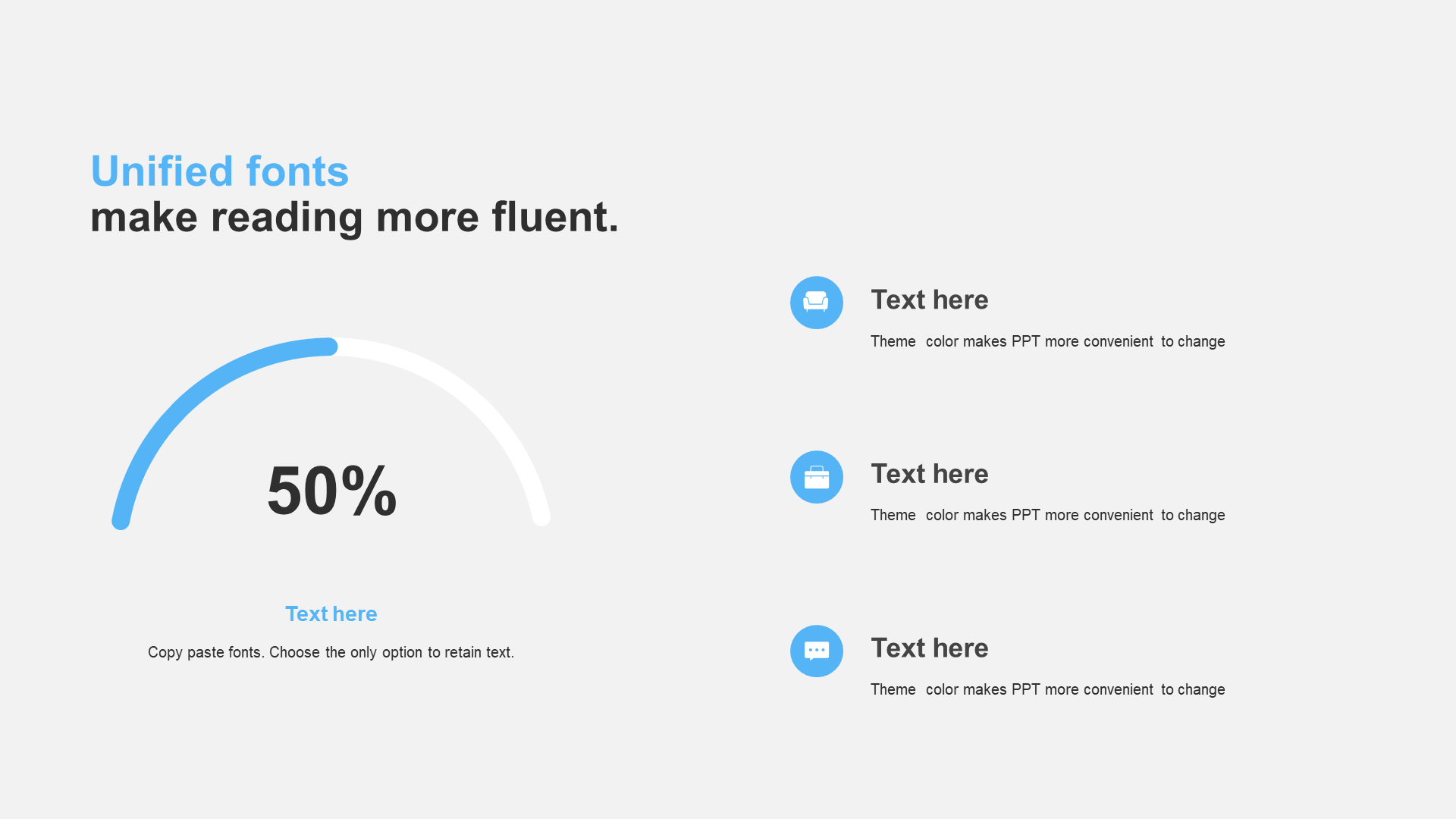Click the briefcase icon circle
The height and width of the screenshot is (819, 1456).
click(817, 477)
